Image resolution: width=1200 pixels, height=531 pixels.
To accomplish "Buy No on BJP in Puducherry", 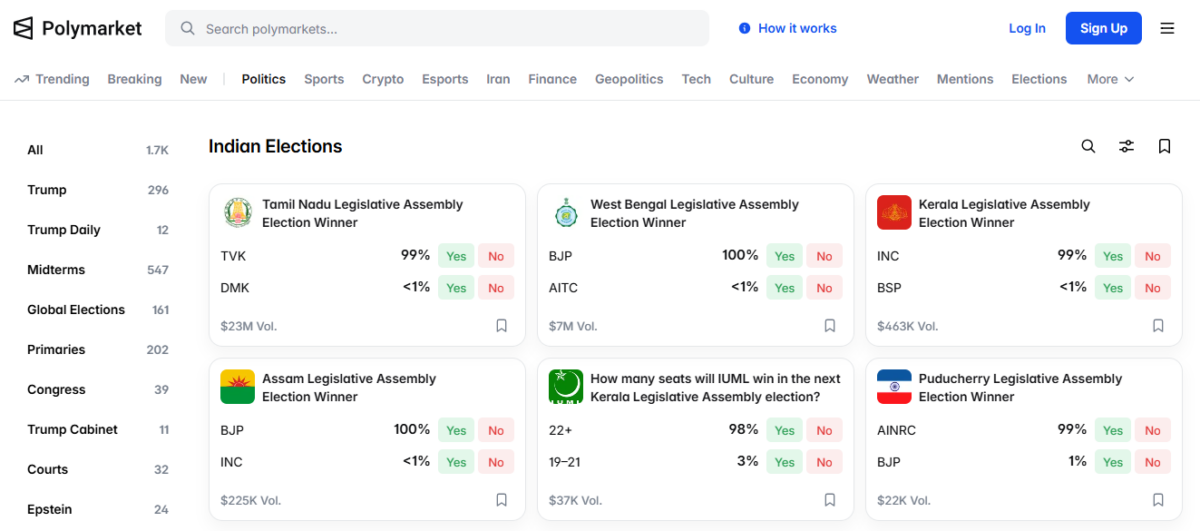I will [1152, 462].
